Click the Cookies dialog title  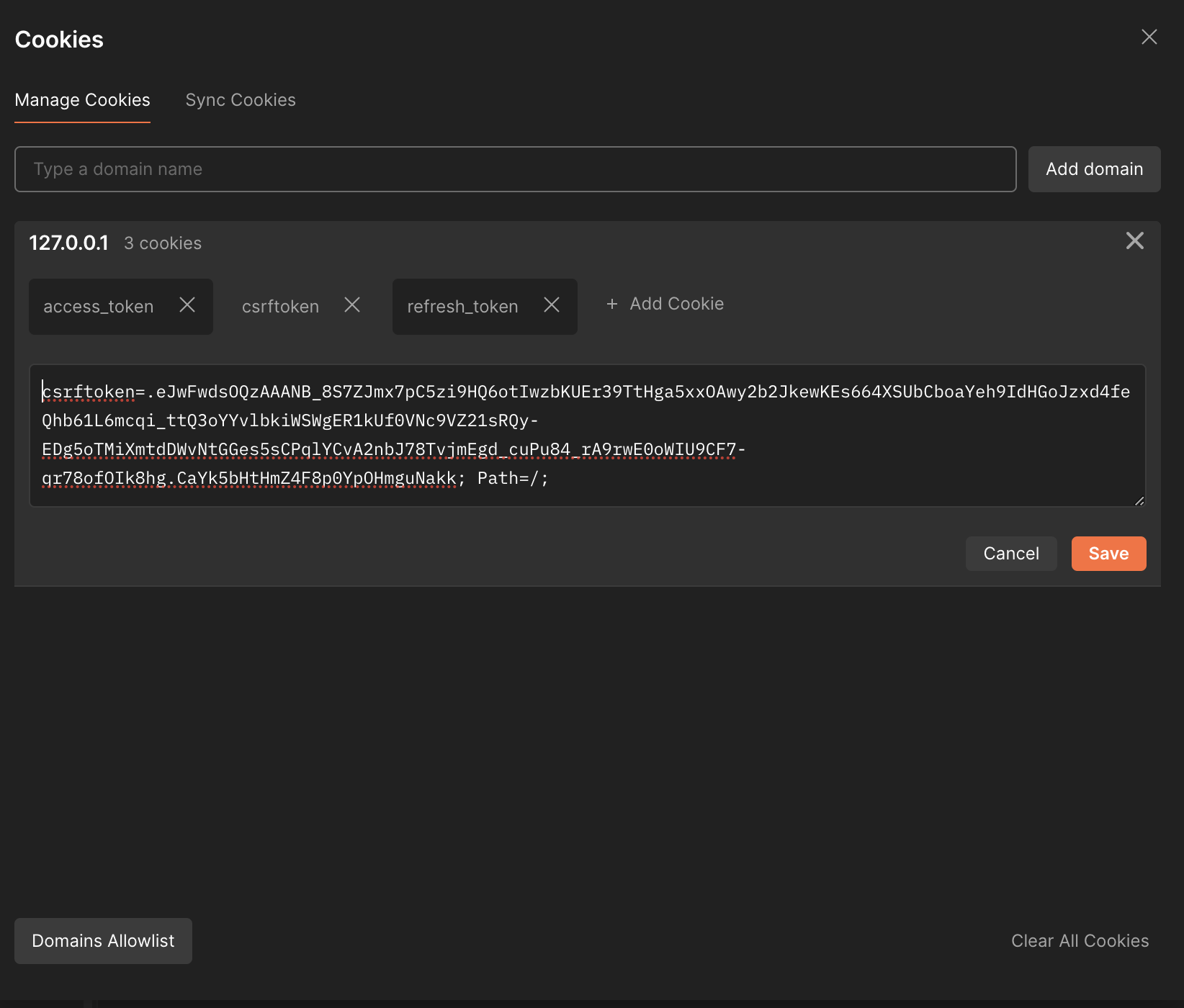[x=59, y=40]
